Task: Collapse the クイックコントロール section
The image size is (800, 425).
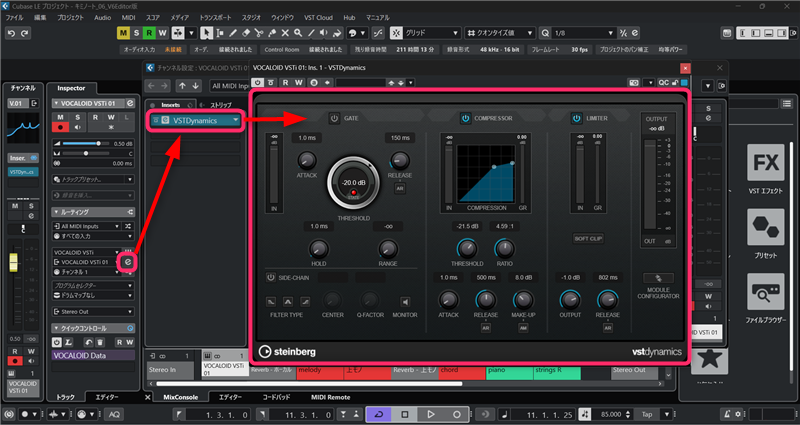Action: click(x=93, y=328)
